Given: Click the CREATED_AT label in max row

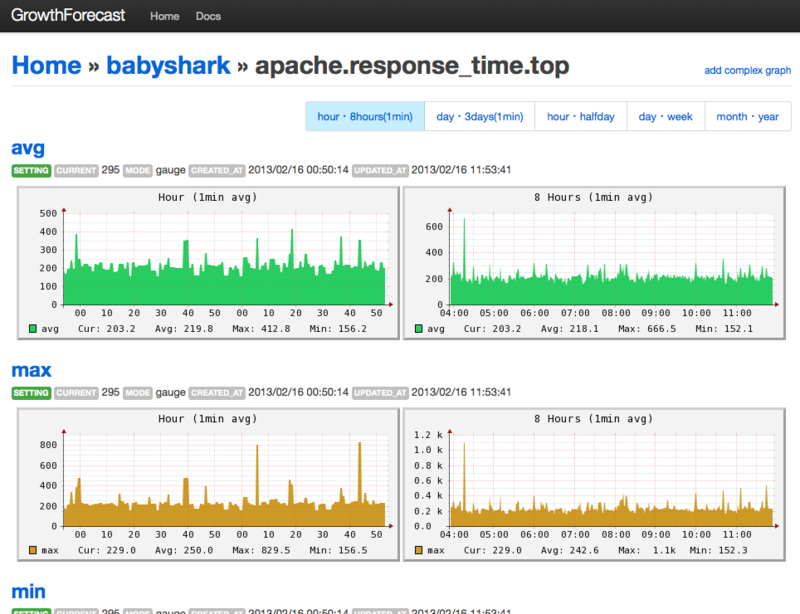Looking at the screenshot, I should [217, 393].
